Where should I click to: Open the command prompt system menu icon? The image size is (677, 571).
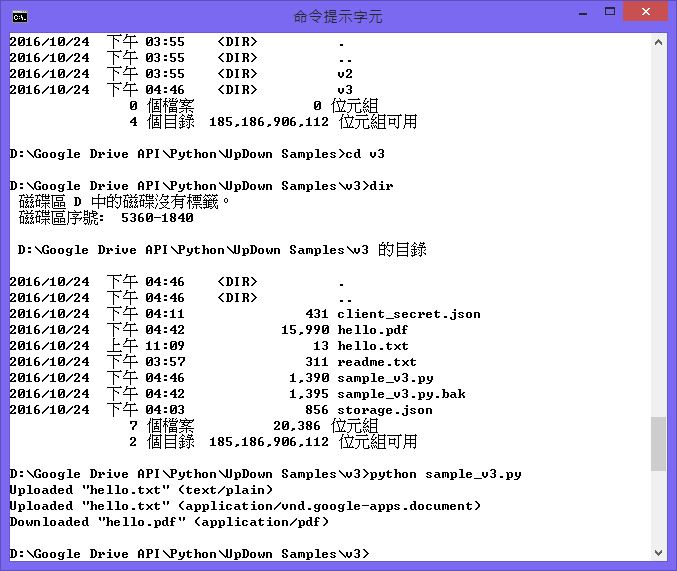tap(20, 17)
